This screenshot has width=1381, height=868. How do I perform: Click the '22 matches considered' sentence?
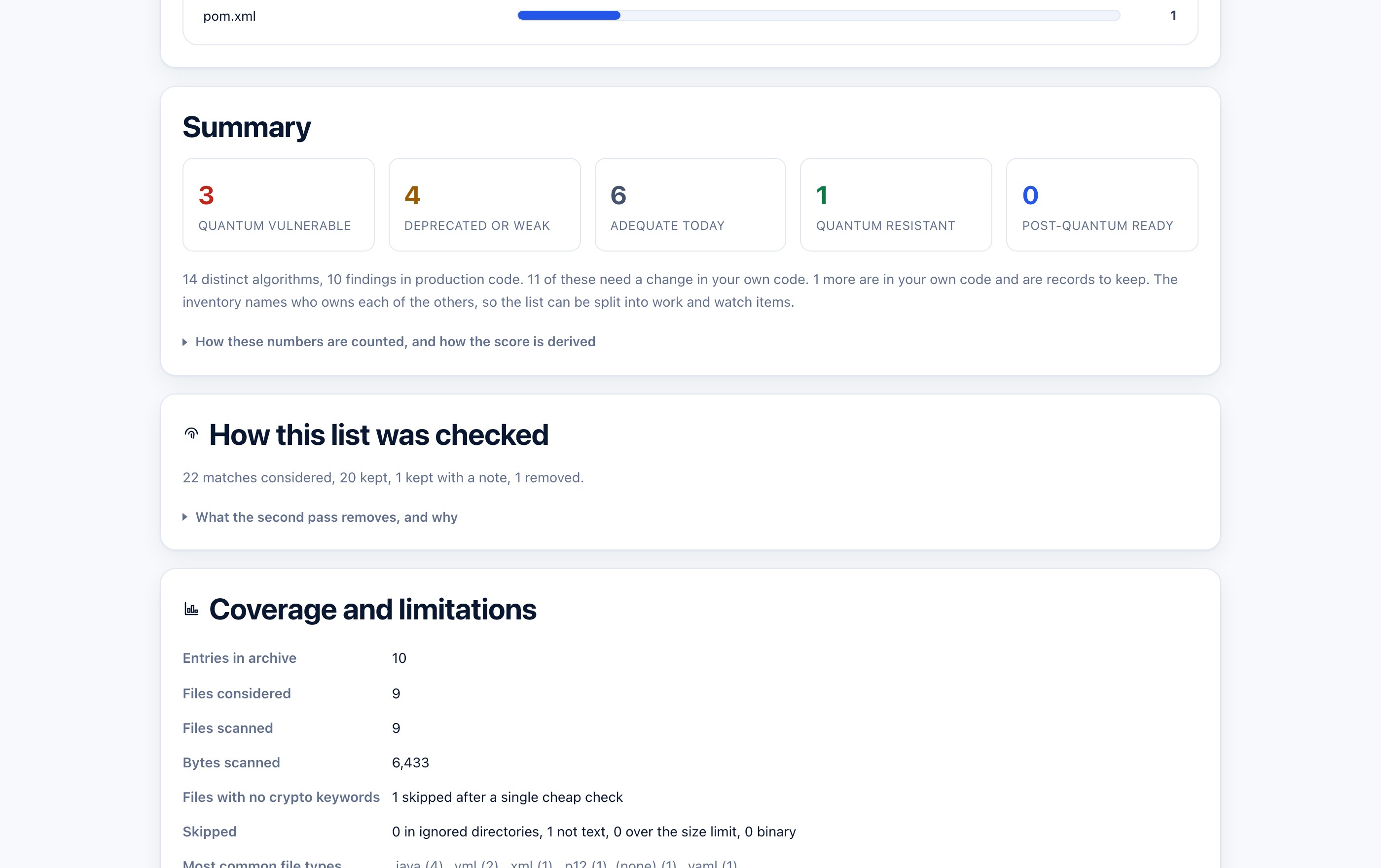point(383,477)
